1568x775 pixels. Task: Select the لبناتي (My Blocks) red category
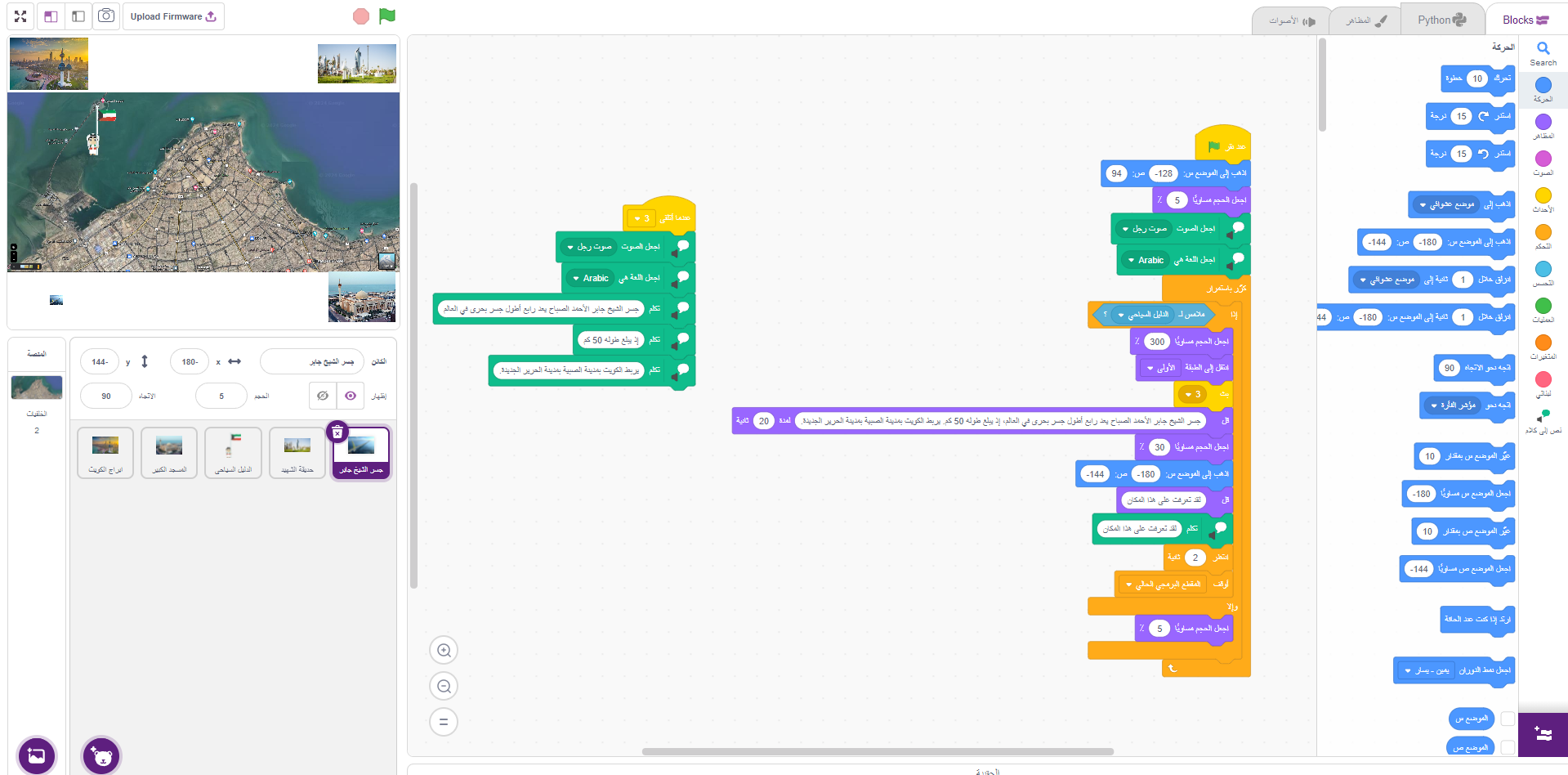[x=1543, y=384]
